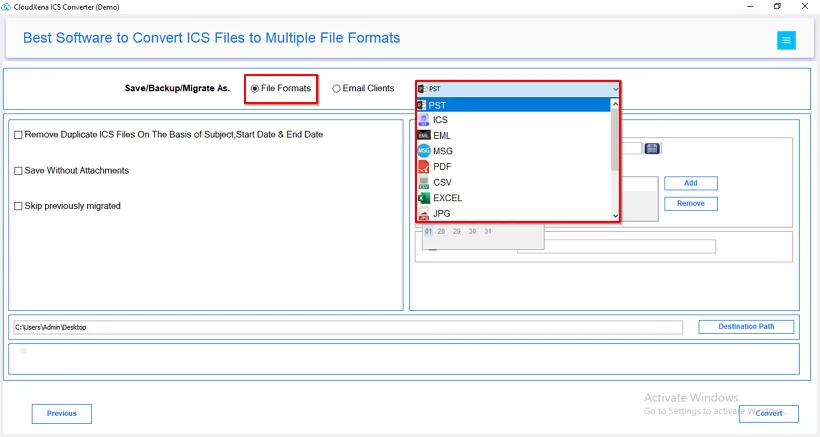820x437 pixels.
Task: Choose CSV from the format list
Action: pos(514,182)
